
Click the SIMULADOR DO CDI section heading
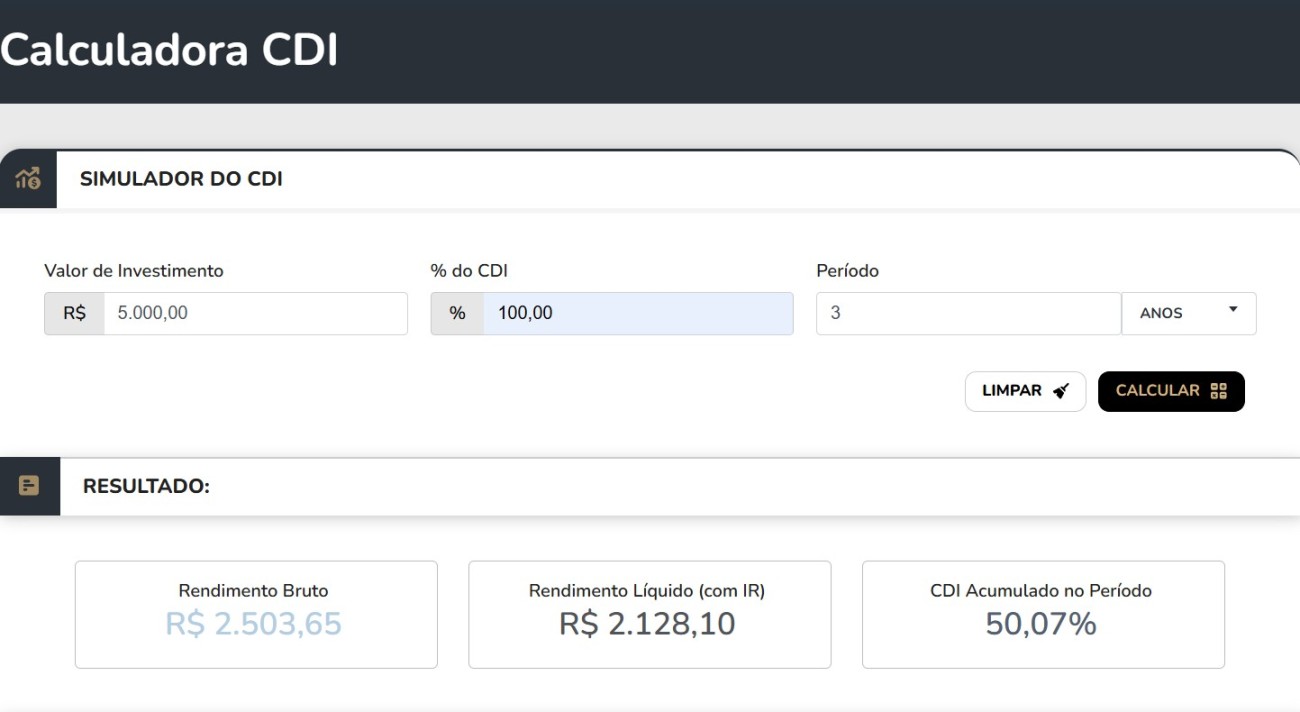[181, 179]
